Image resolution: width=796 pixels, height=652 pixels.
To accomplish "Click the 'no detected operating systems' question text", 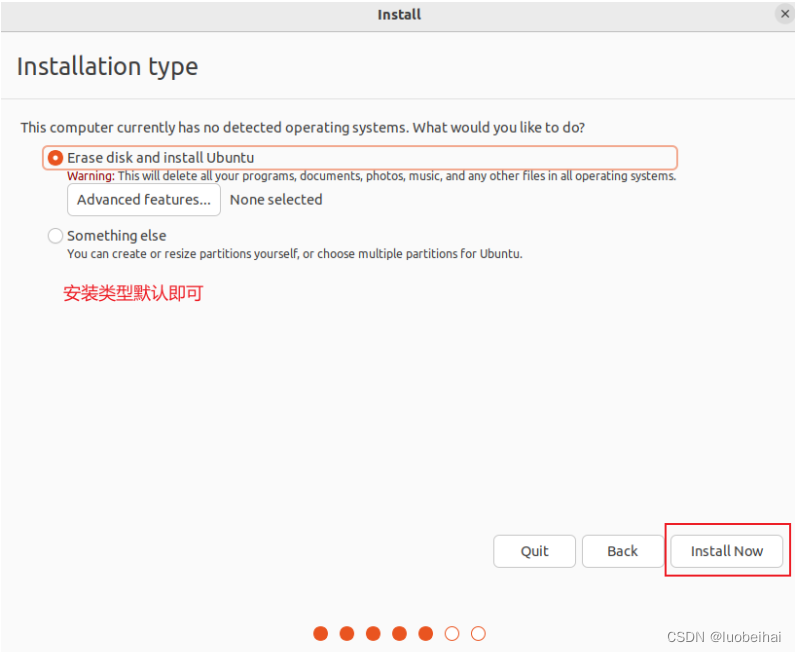I will tap(303, 127).
